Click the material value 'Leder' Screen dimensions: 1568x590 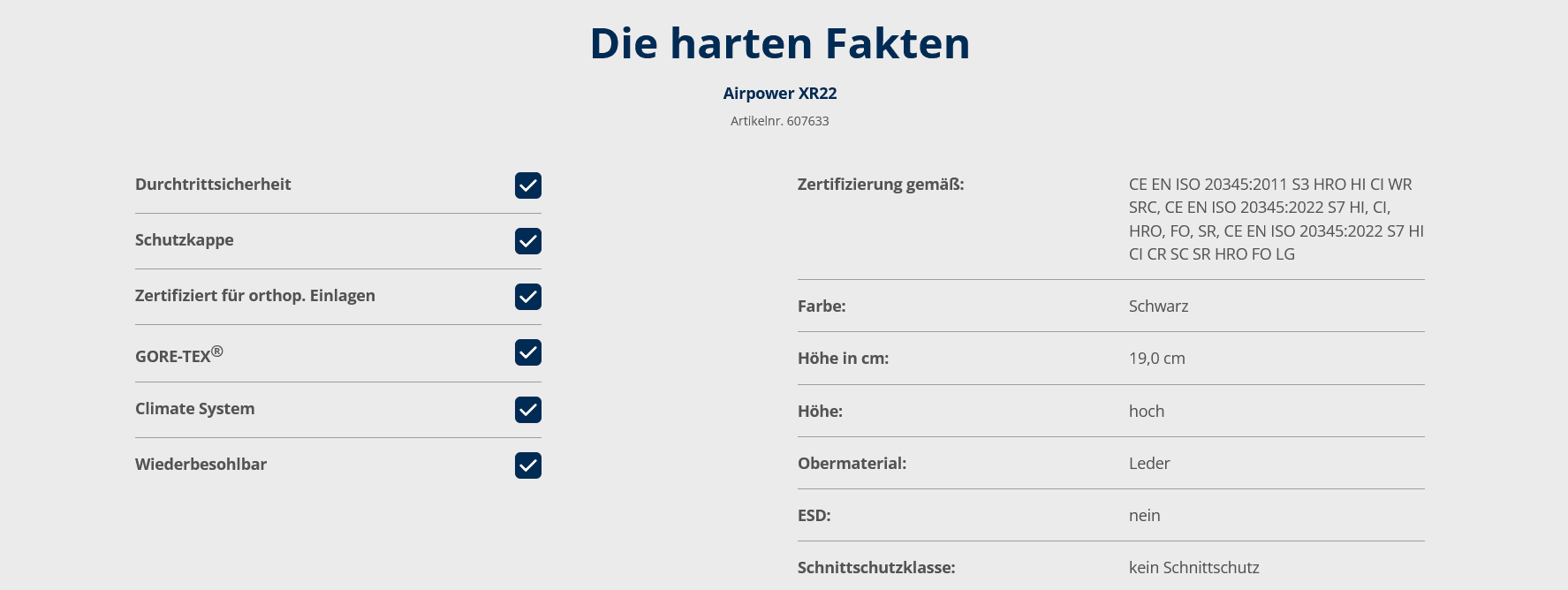coord(1149,463)
